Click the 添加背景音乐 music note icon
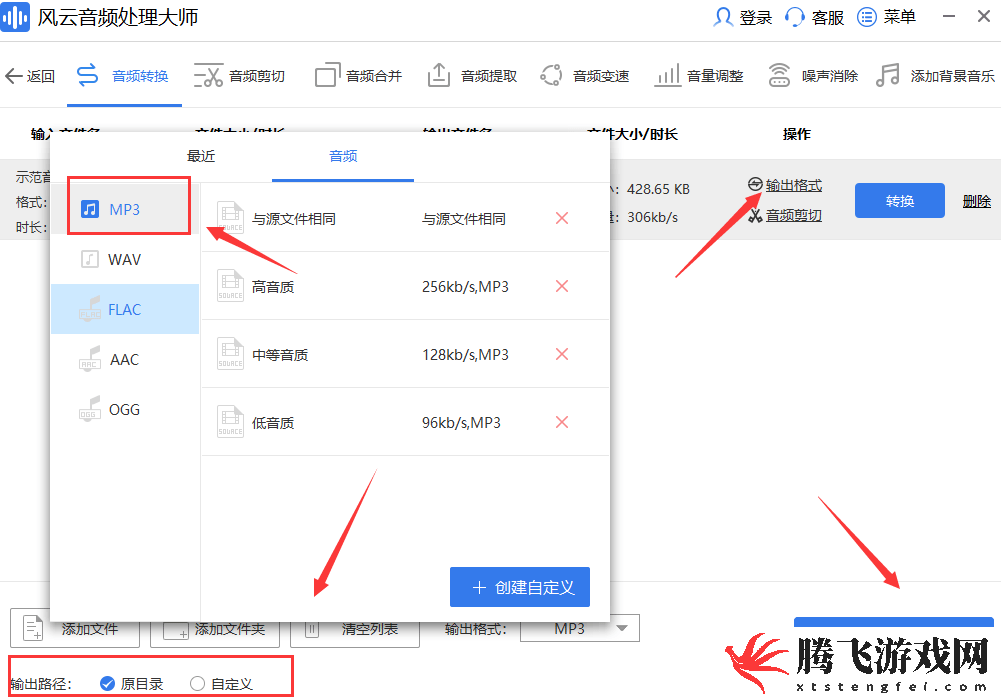The image size is (1001, 700). point(887,75)
